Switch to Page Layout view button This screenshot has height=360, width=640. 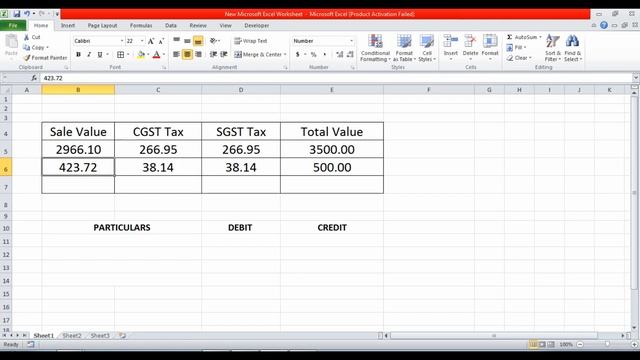coord(542,344)
